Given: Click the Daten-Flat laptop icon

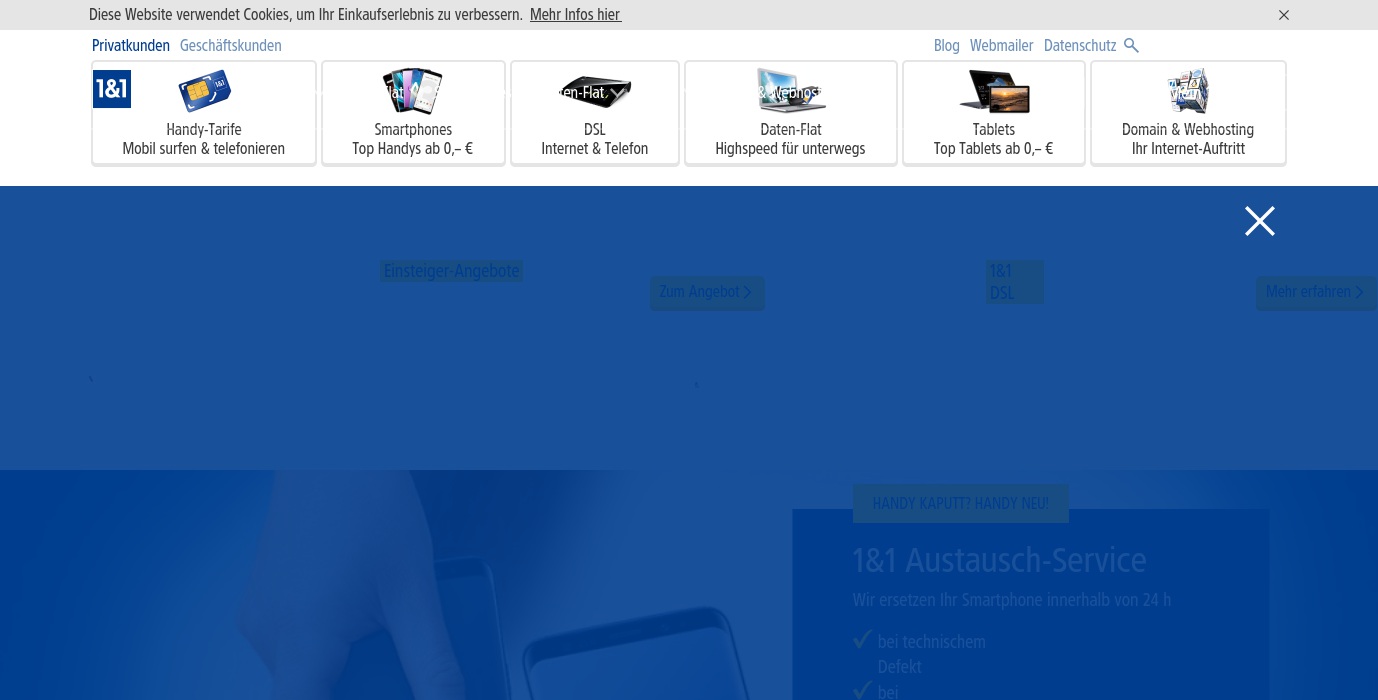Looking at the screenshot, I should click(x=790, y=92).
